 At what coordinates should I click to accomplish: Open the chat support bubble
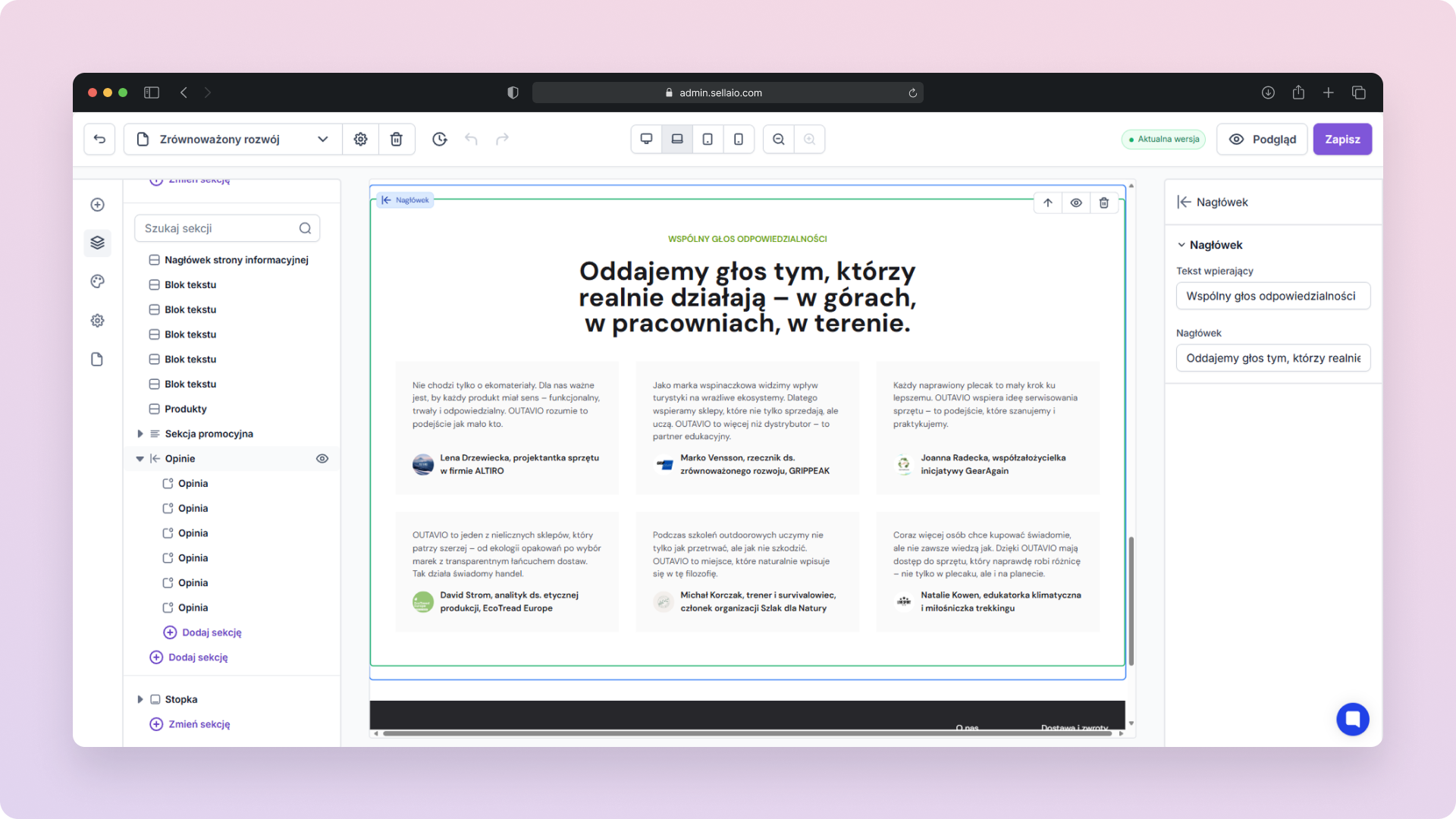(1353, 719)
